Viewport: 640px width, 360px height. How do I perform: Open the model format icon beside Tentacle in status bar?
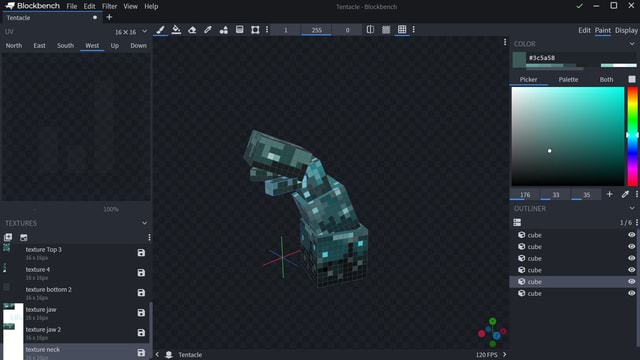tap(169, 354)
